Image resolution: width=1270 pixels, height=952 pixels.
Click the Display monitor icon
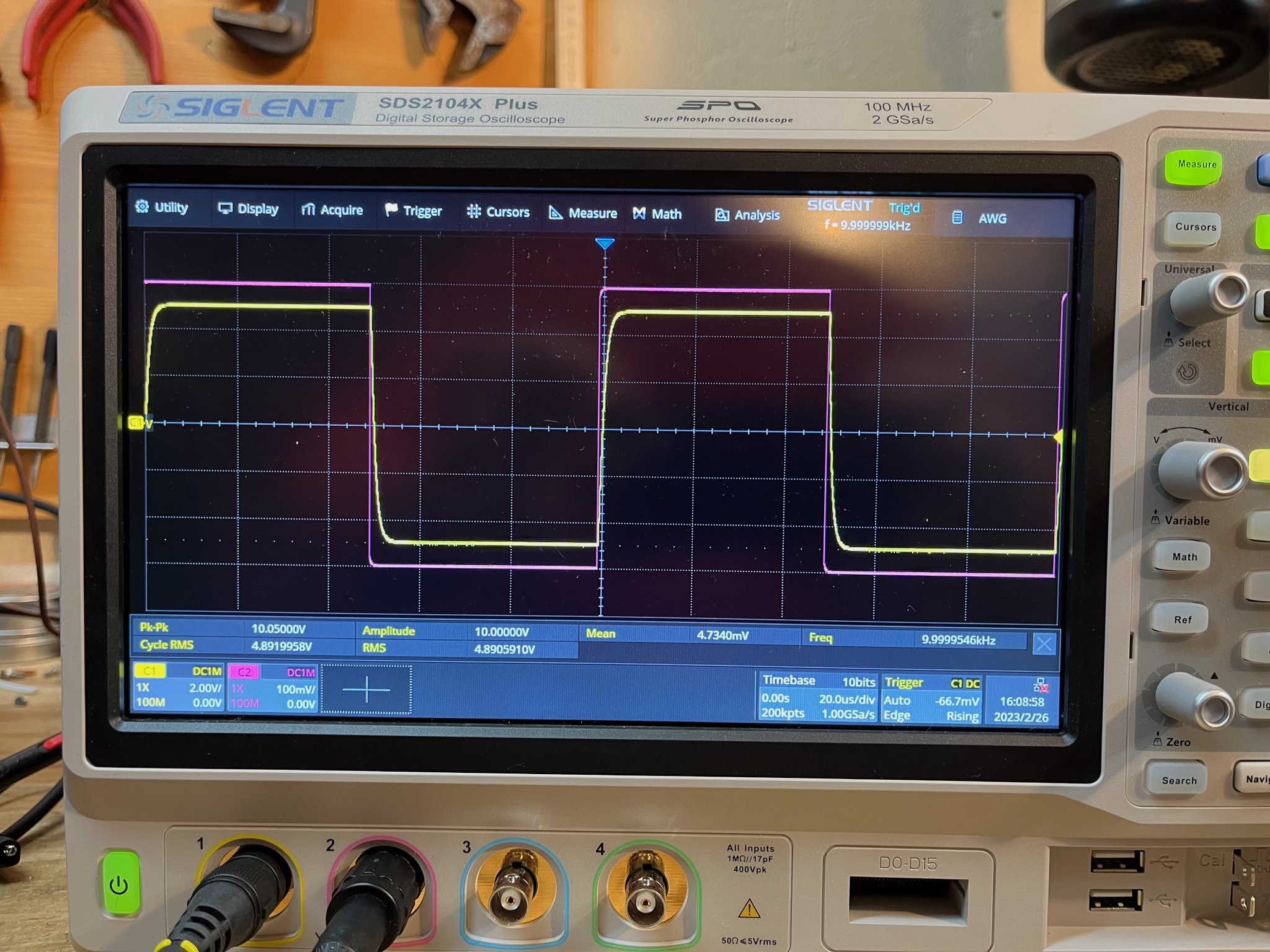click(x=225, y=208)
